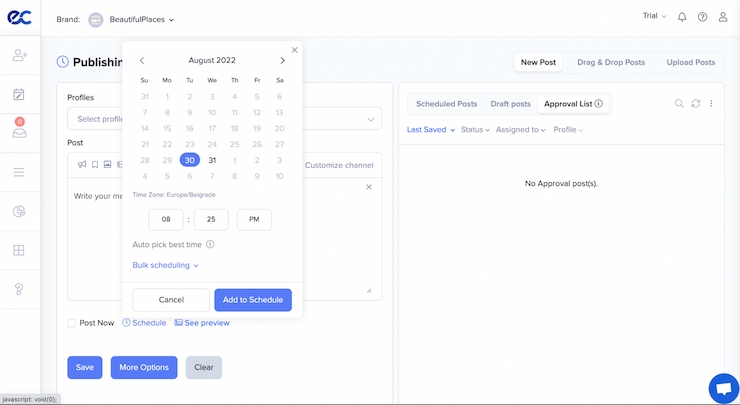The height and width of the screenshot is (405, 740).
Task: Open the Draft posts tab
Action: click(x=510, y=104)
